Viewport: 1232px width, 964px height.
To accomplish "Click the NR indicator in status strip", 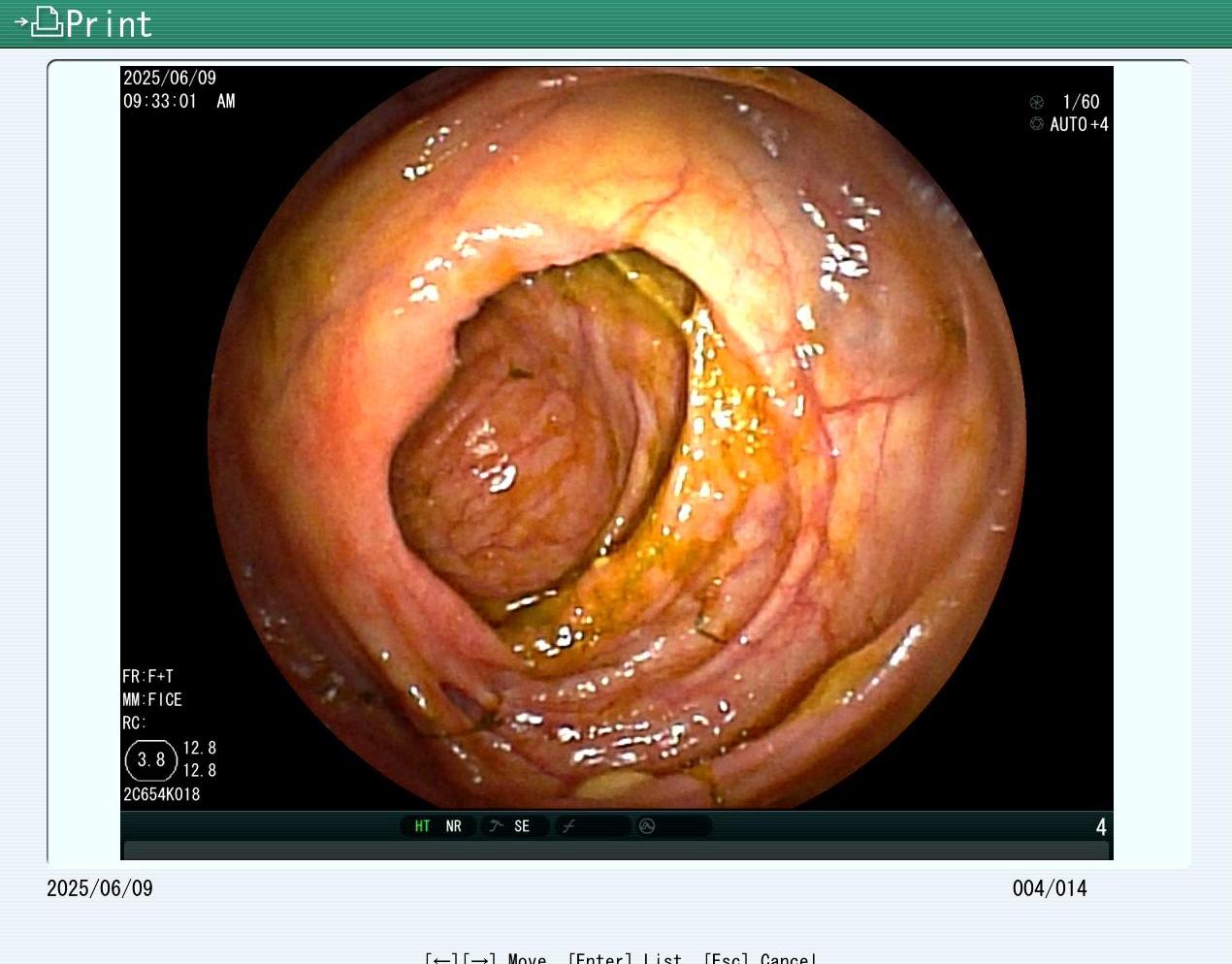I will [453, 826].
